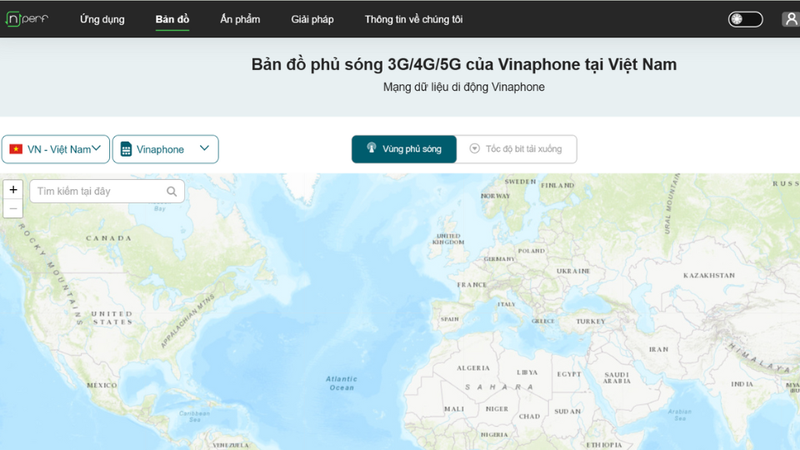
Task: Switch to Tốc độ bit tải xuống tab
Action: pos(516,149)
